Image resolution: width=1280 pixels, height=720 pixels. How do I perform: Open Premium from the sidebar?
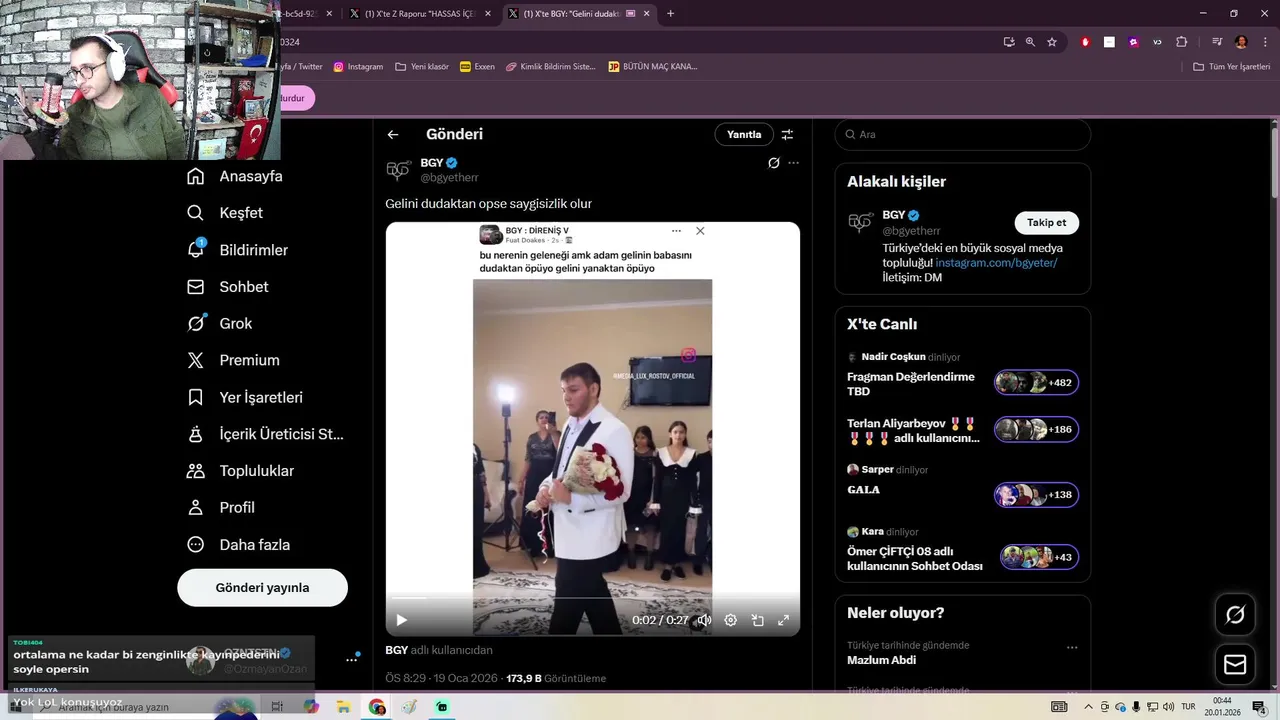(x=233, y=360)
